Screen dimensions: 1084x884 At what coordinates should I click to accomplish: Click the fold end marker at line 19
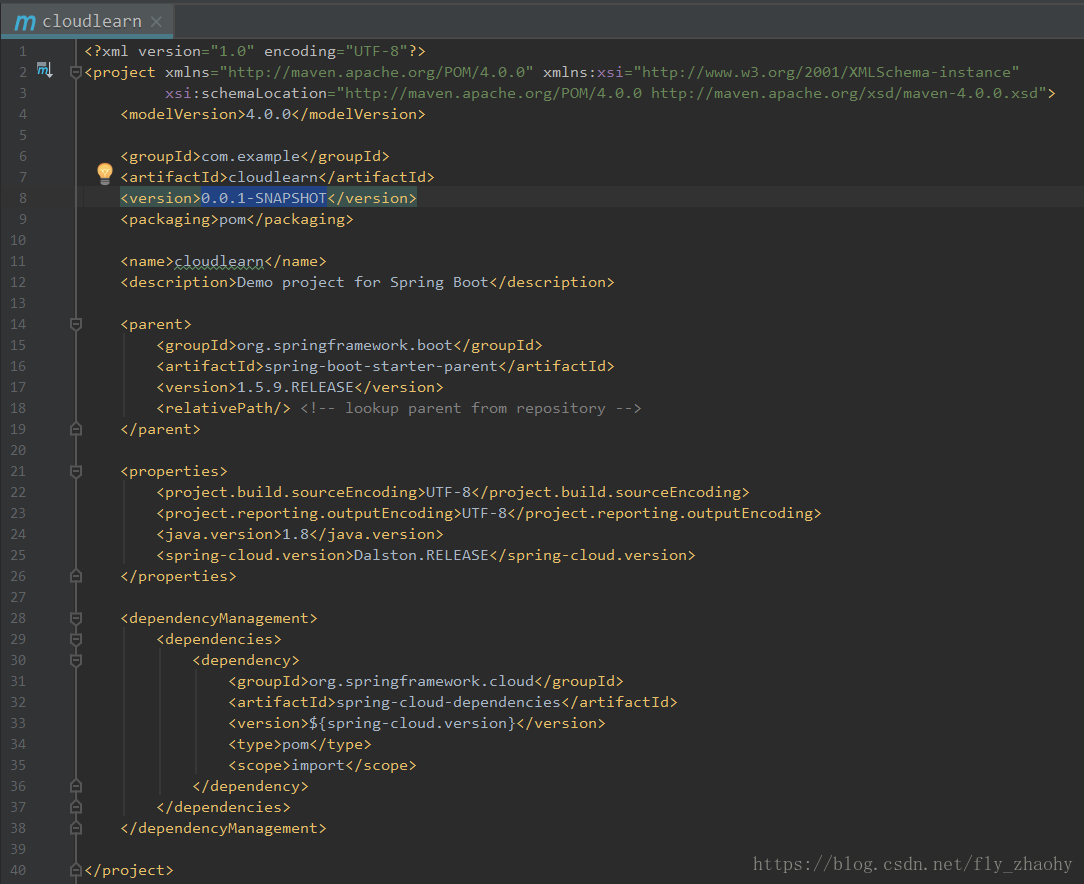coord(76,429)
